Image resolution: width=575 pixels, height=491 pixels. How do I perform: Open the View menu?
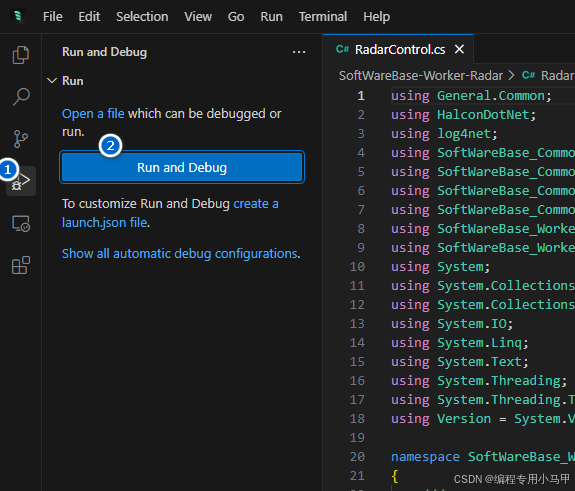click(x=198, y=17)
